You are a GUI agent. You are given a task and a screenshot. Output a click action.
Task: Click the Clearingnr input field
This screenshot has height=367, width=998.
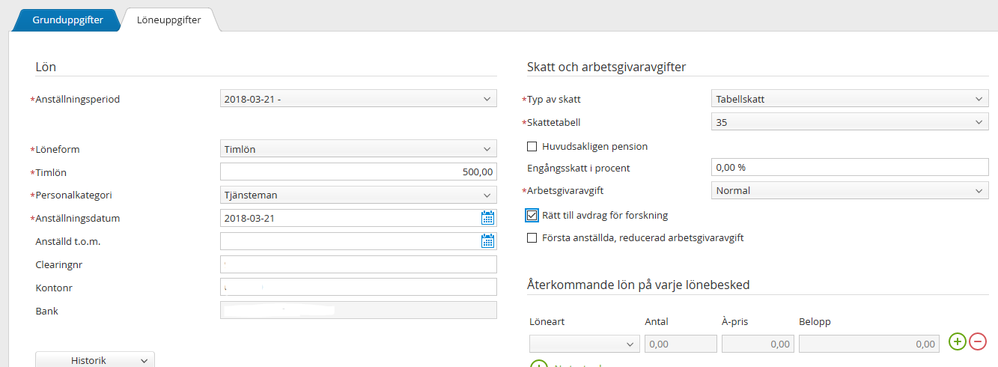(x=358, y=264)
